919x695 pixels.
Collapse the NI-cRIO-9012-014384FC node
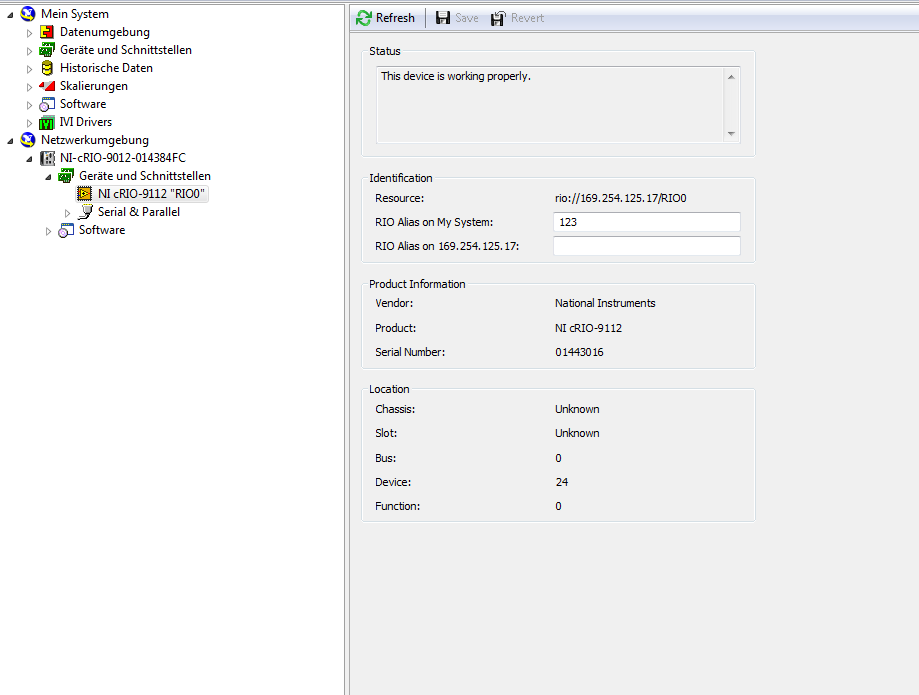(29, 159)
